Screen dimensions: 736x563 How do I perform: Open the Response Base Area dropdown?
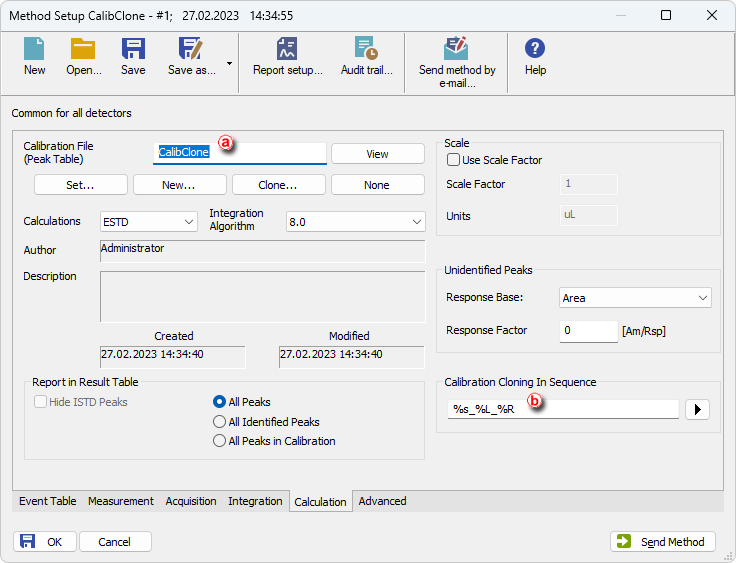pyautogui.click(x=635, y=298)
